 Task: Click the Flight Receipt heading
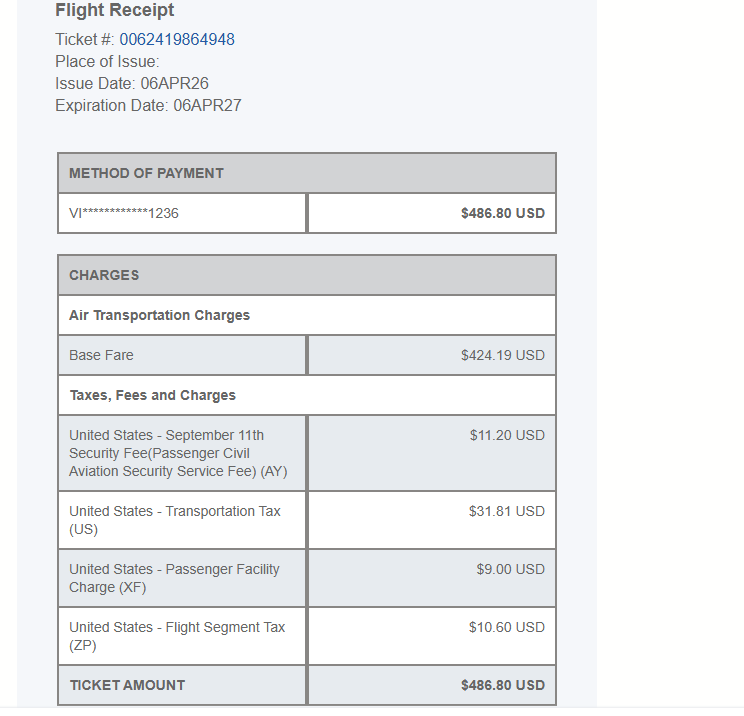pyautogui.click(x=115, y=11)
